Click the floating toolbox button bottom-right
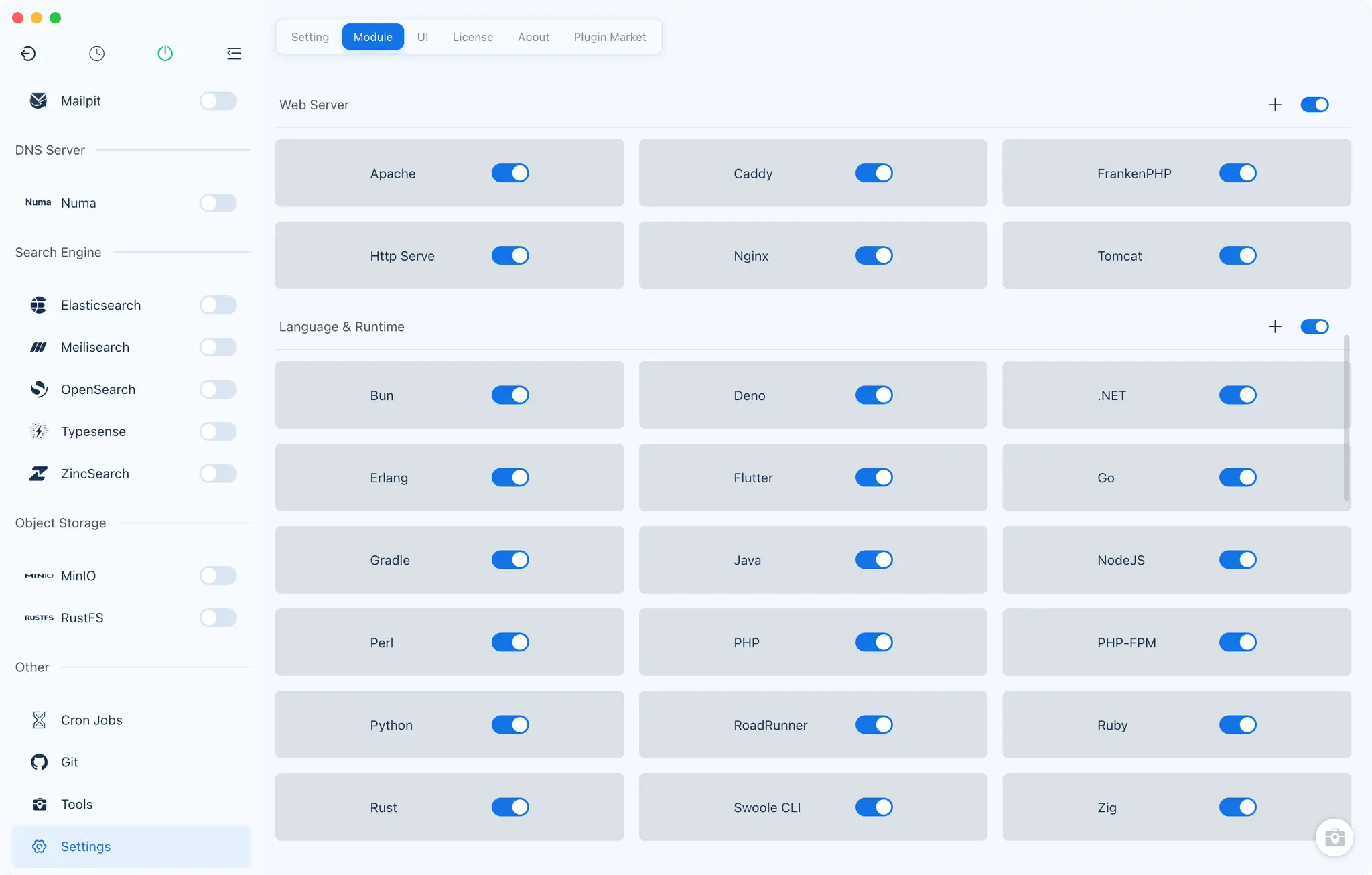Image resolution: width=1372 pixels, height=875 pixels. (1334, 837)
